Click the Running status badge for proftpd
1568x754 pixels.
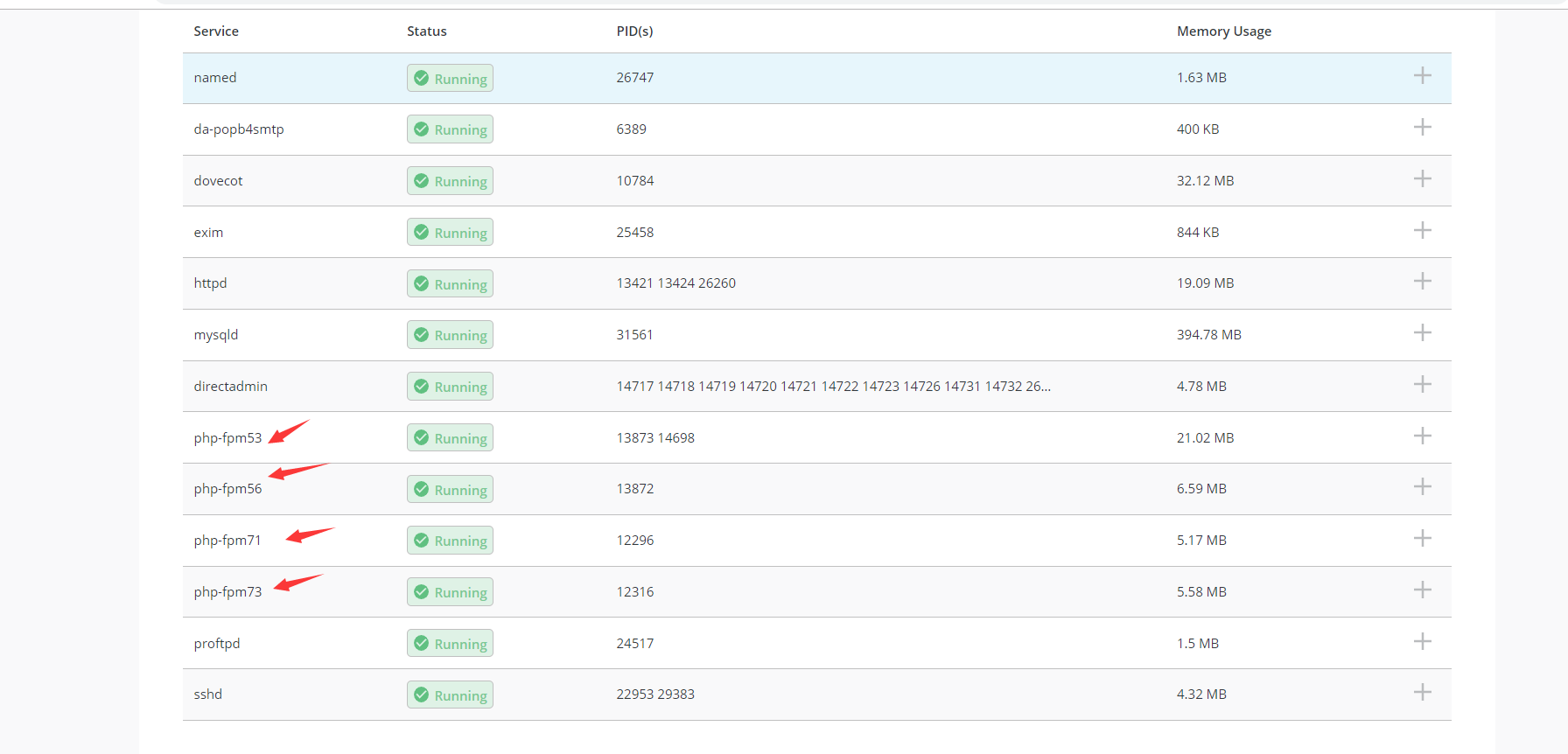[x=450, y=644]
